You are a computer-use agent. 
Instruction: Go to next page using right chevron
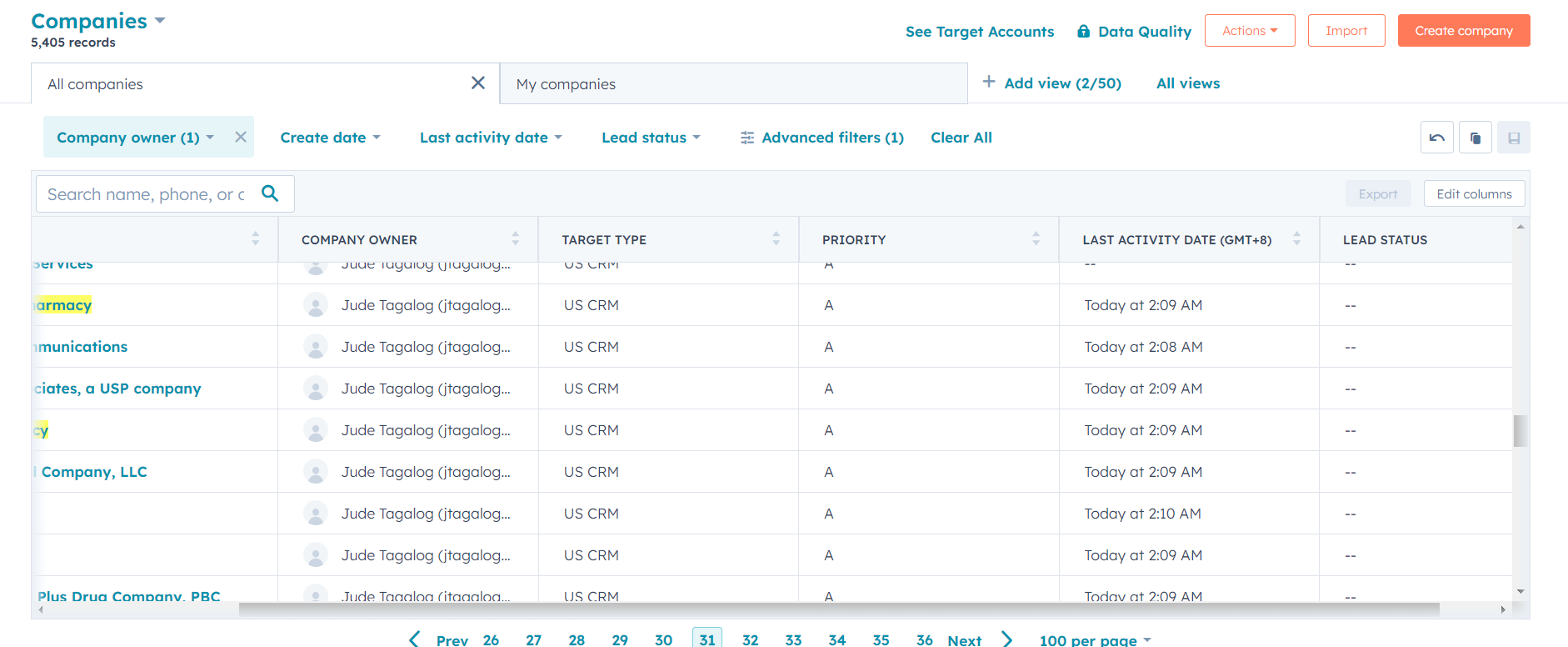1006,639
